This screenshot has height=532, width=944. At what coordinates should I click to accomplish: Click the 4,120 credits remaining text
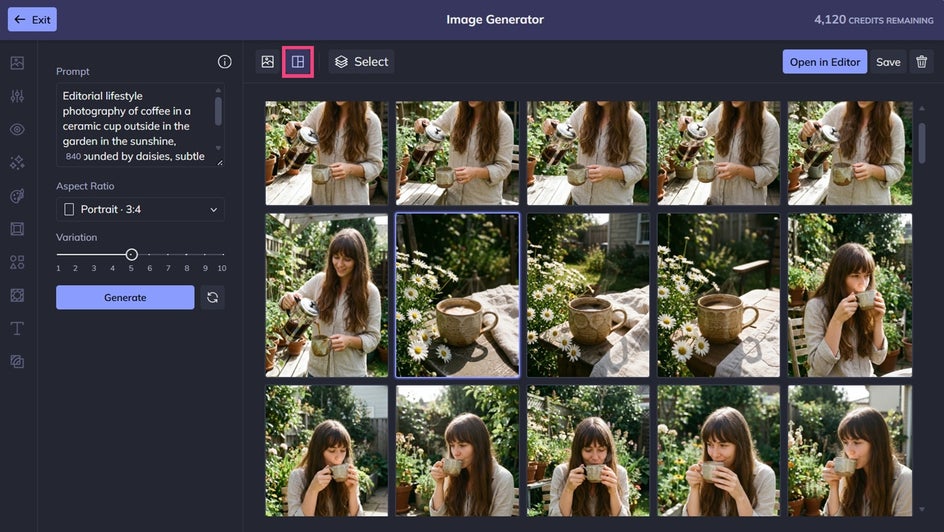(x=874, y=20)
